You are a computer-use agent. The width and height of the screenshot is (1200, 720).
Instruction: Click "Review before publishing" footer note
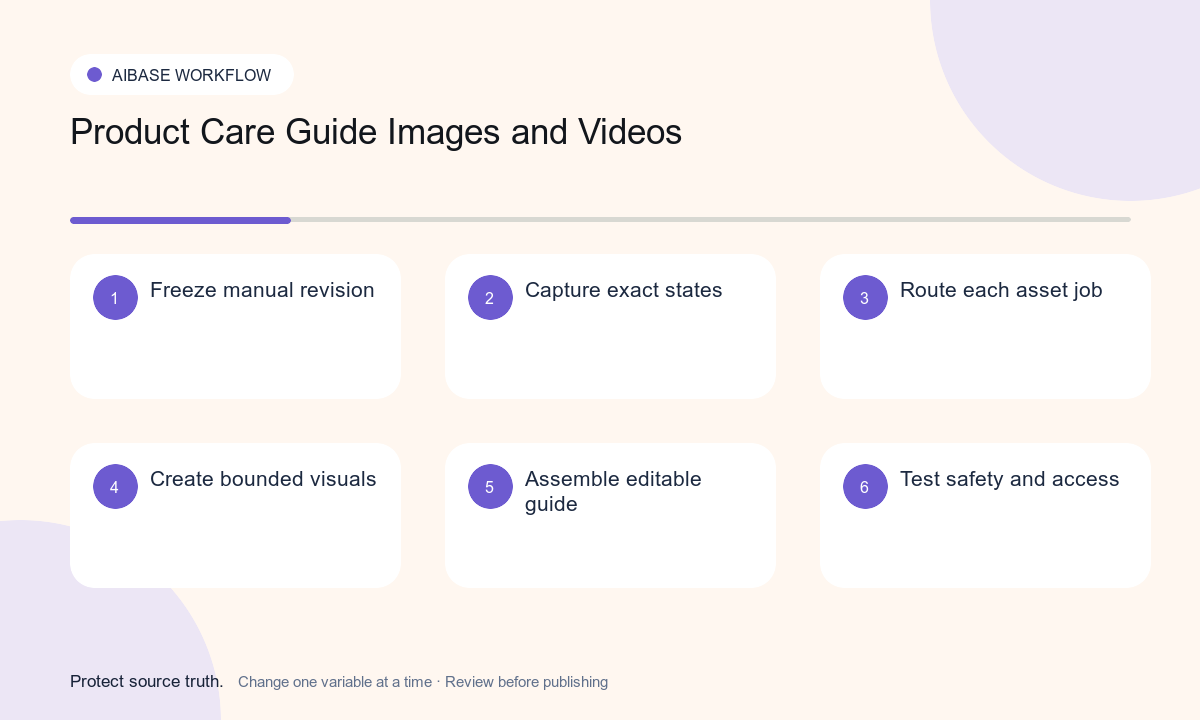[x=526, y=682]
